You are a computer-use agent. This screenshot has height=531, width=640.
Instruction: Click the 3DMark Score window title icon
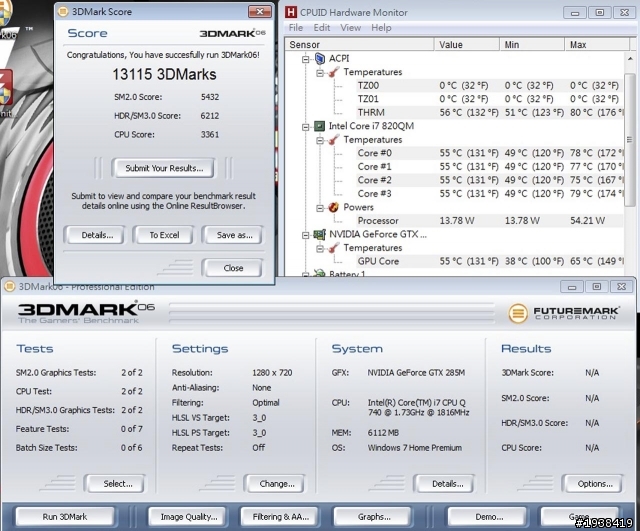[63, 11]
